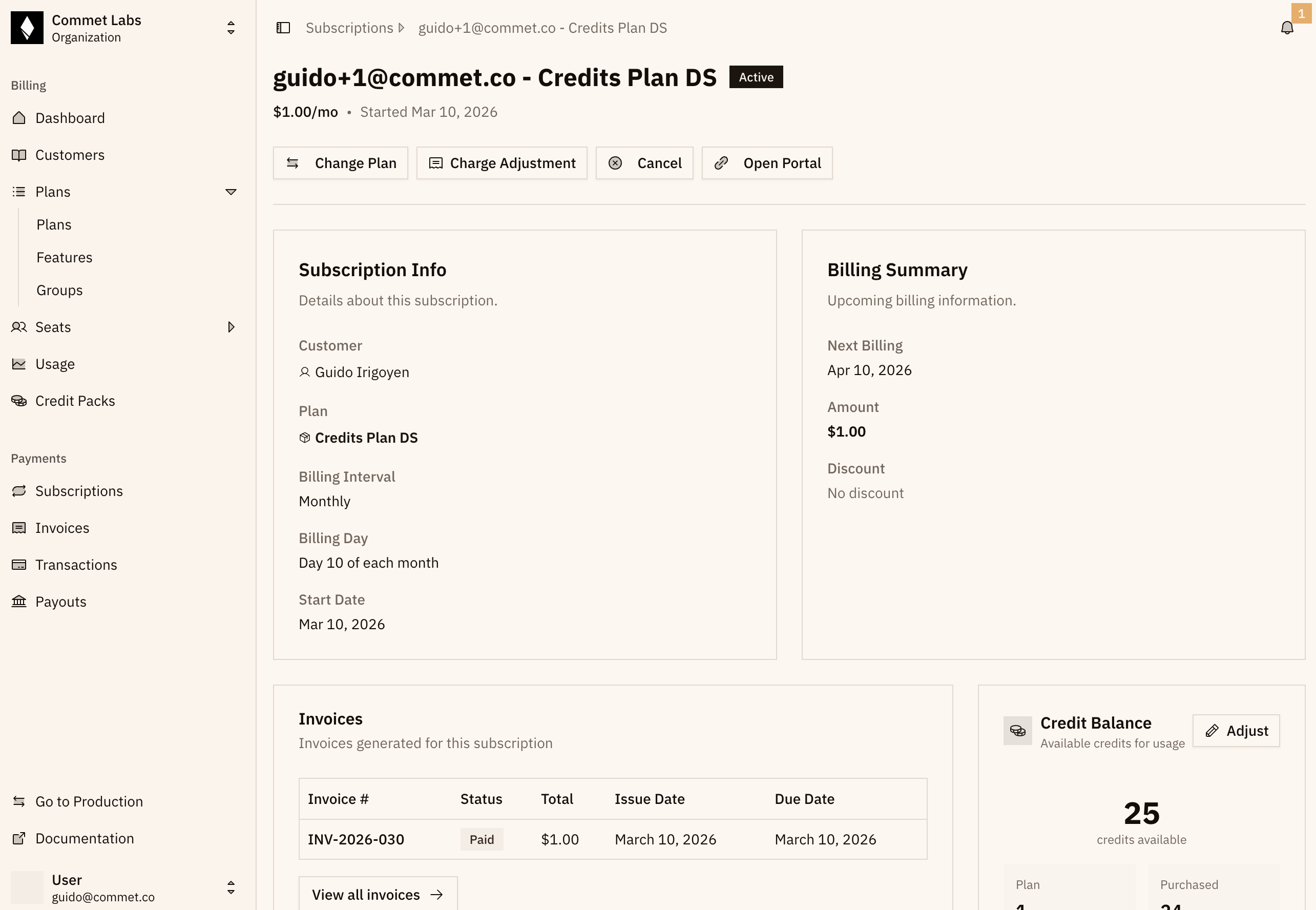Image resolution: width=1316 pixels, height=910 pixels.
Task: Click the Commet Labs diamond logo
Action: 27,28
